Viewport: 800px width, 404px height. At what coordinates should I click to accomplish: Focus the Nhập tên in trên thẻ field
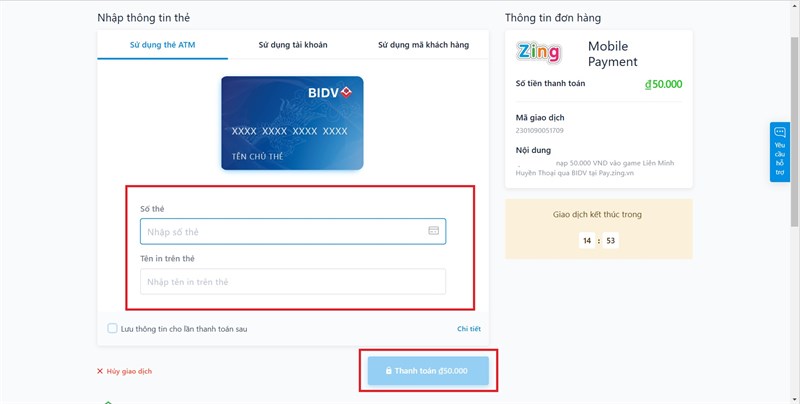293,282
